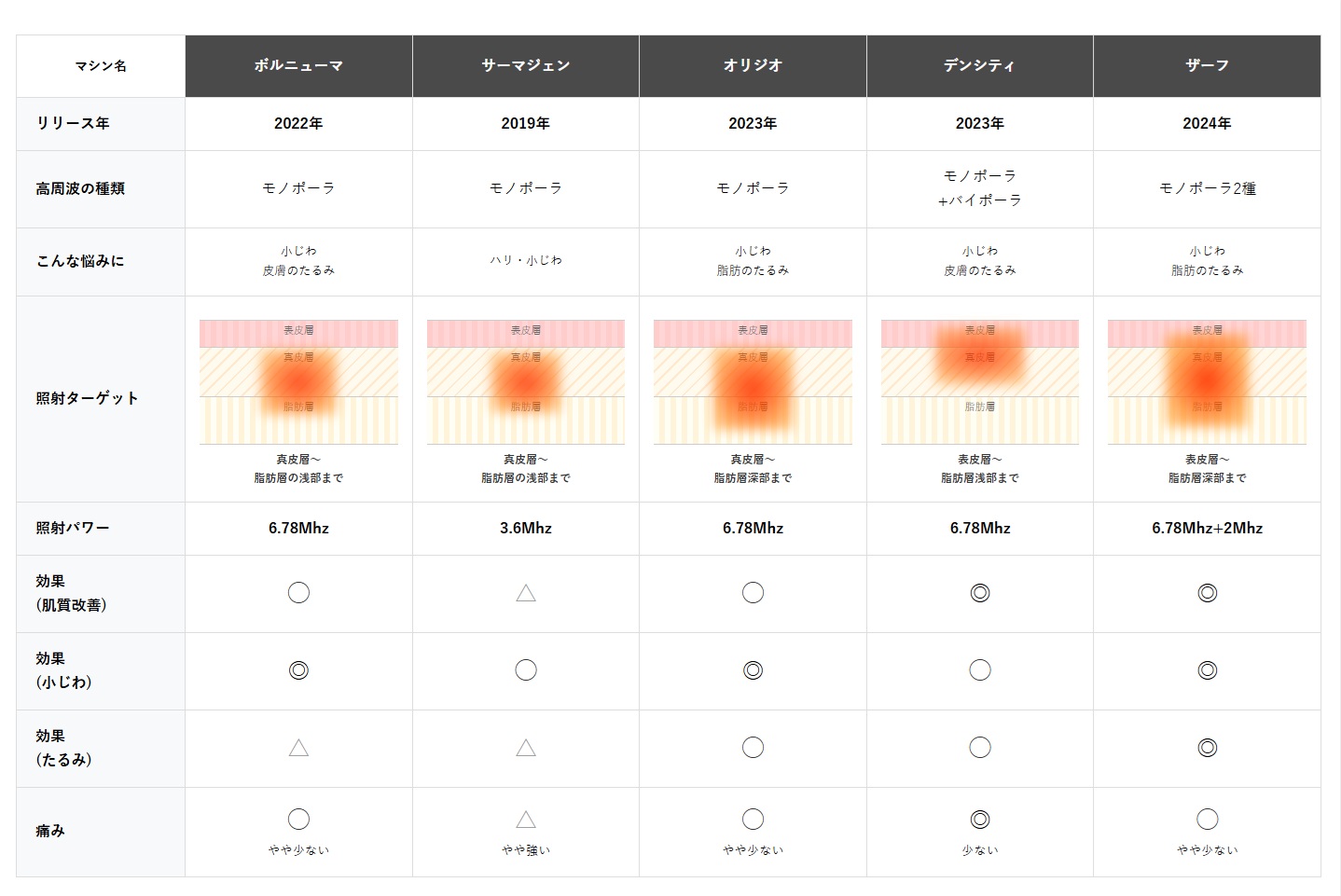Screen dimensions: 1341x896
Task: Click デンシティ's double-circle pain rating icon
Action: pyautogui.click(x=980, y=820)
